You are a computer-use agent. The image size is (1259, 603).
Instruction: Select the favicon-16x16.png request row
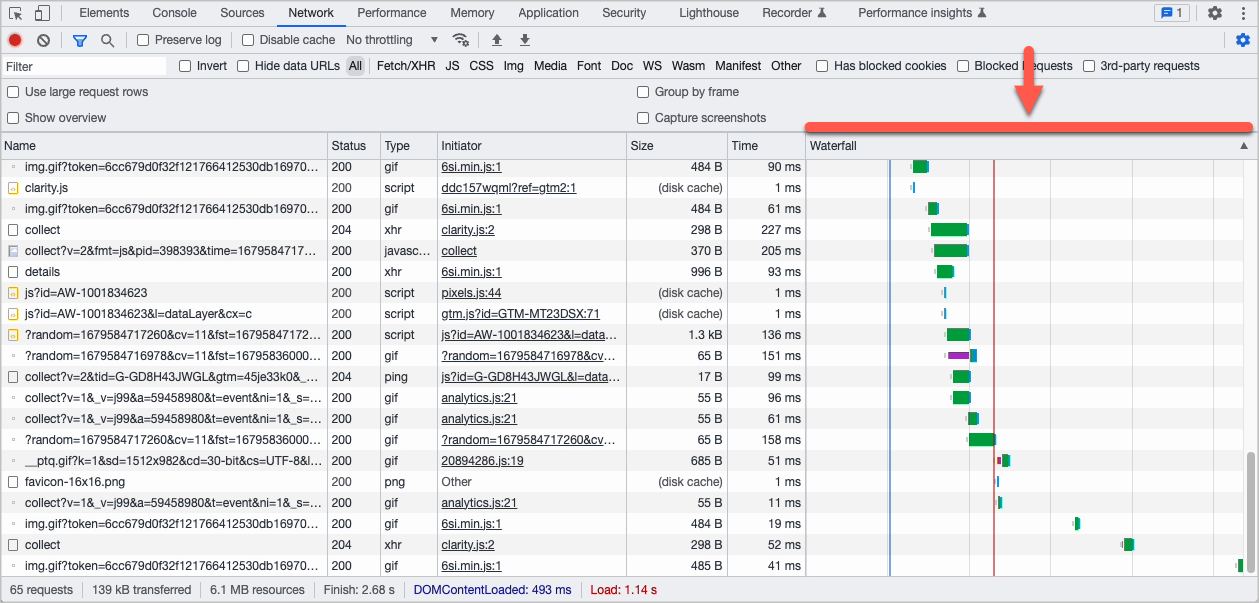pyautogui.click(x=402, y=482)
